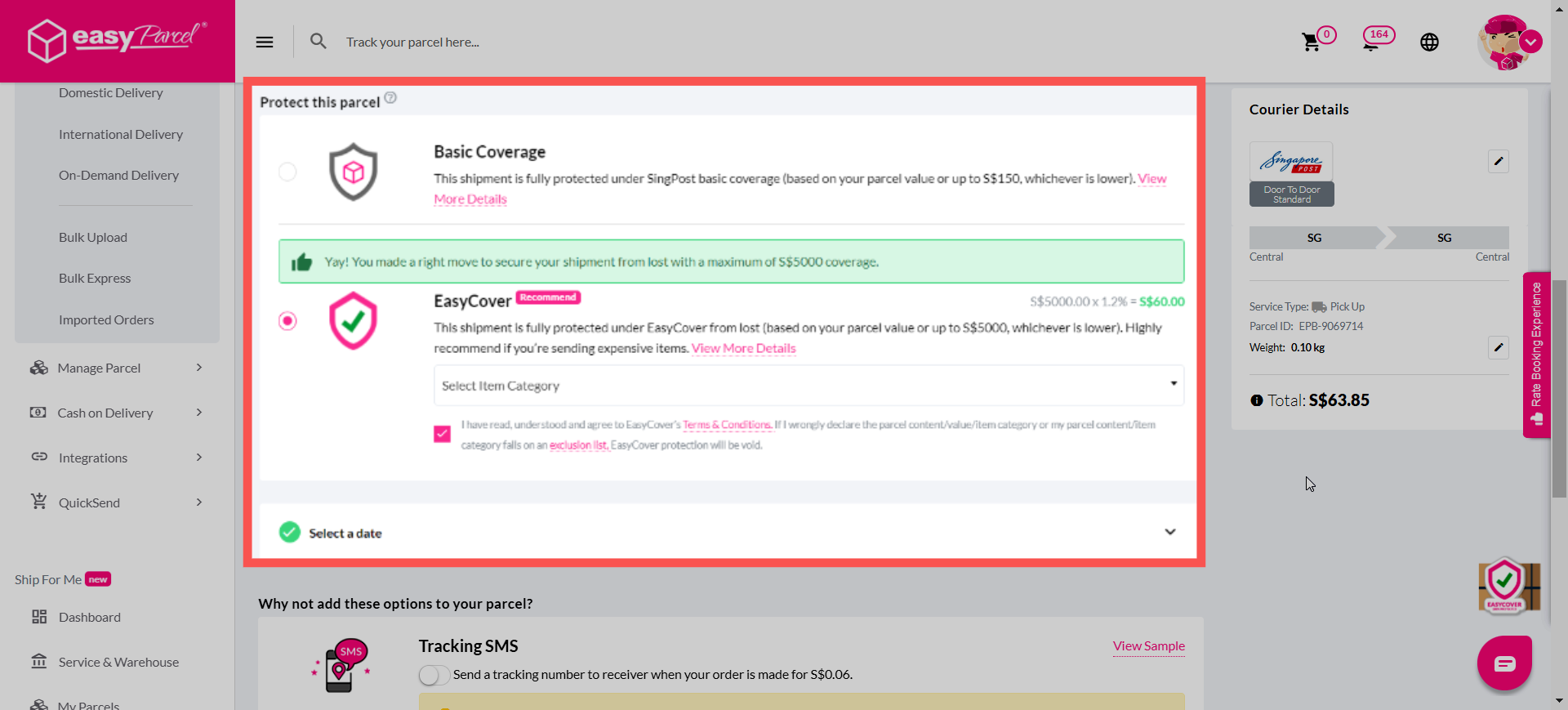1568x710 pixels.
Task: Open Service & Warehouse menu item
Action: [x=118, y=662]
